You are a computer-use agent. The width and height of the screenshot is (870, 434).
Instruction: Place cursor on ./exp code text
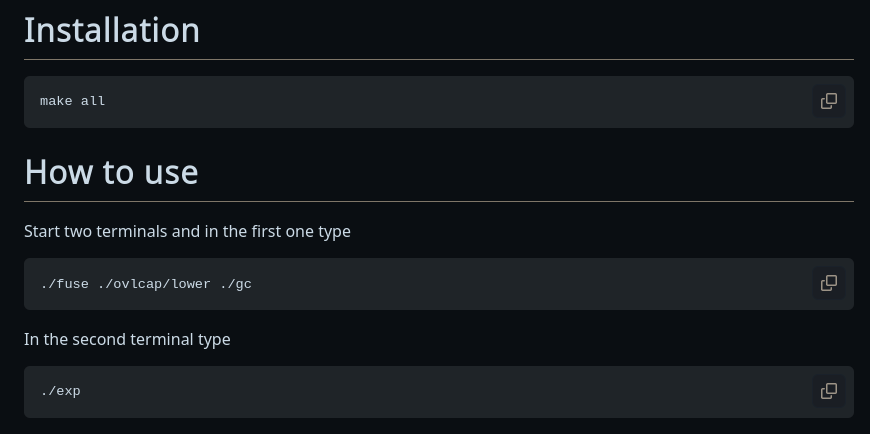click(60, 391)
